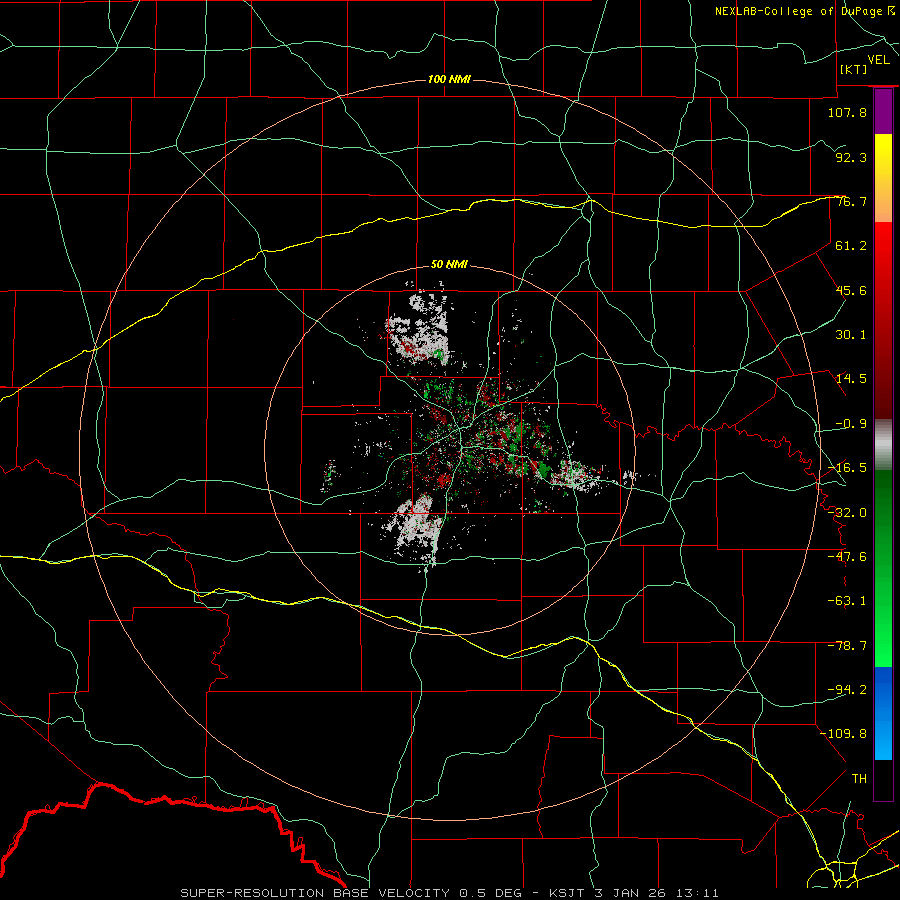Click the yellow-orange segment of the color bar
The image size is (900, 900).
coord(883,178)
